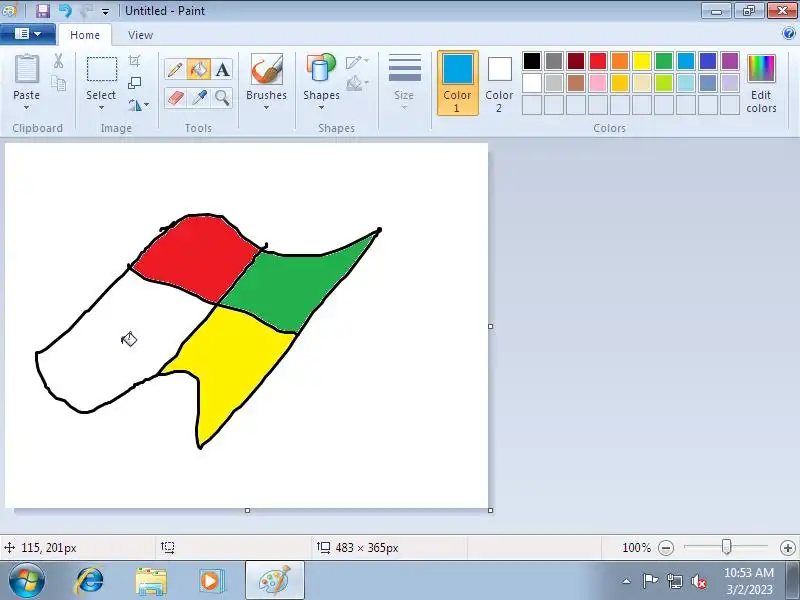Image resolution: width=800 pixels, height=600 pixels.
Task: Open the Windows Start menu
Action: pos(27,580)
